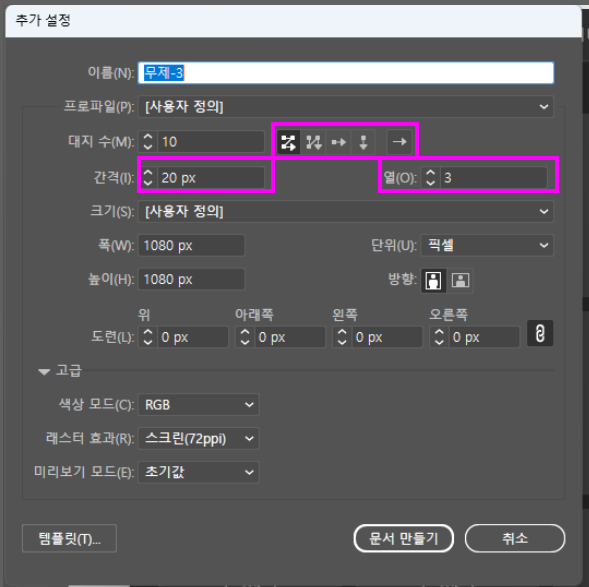The width and height of the screenshot is (589, 587).
Task: Click the 열 columns value field
Action: (494, 178)
